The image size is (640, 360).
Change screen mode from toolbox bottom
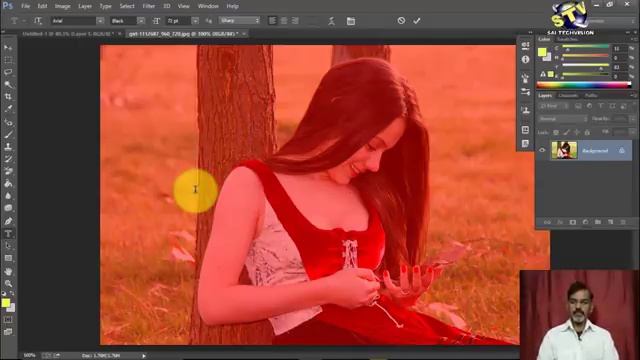(x=8, y=332)
